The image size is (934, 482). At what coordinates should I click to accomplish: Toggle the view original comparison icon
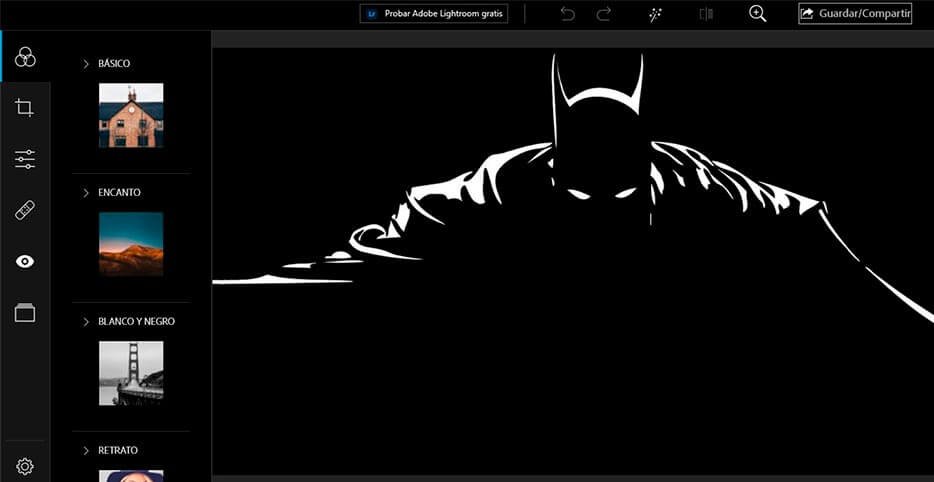point(706,14)
